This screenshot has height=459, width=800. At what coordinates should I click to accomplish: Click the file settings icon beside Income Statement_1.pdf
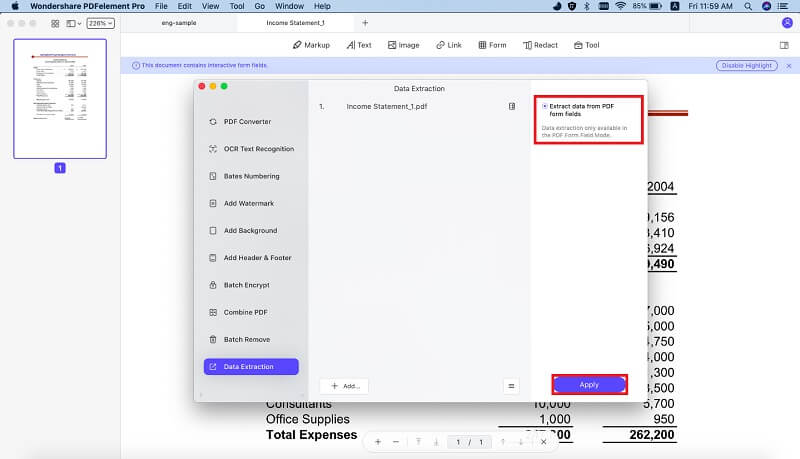(512, 106)
